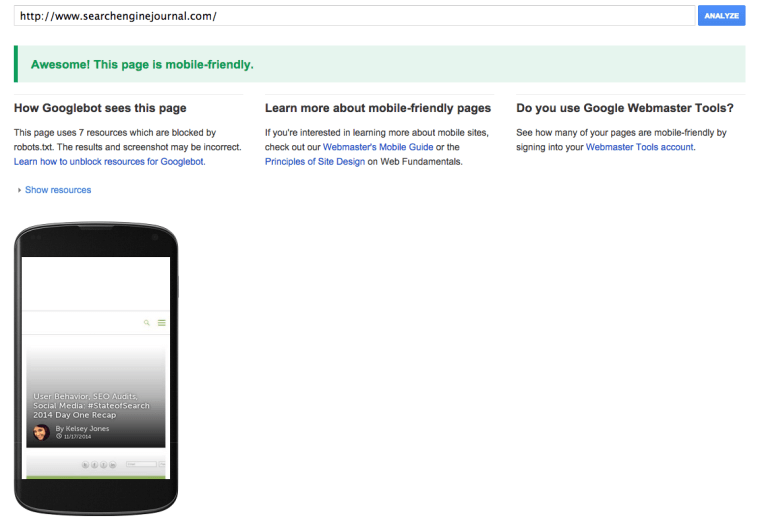Click Kelsey Jones author avatar

pos(41,432)
